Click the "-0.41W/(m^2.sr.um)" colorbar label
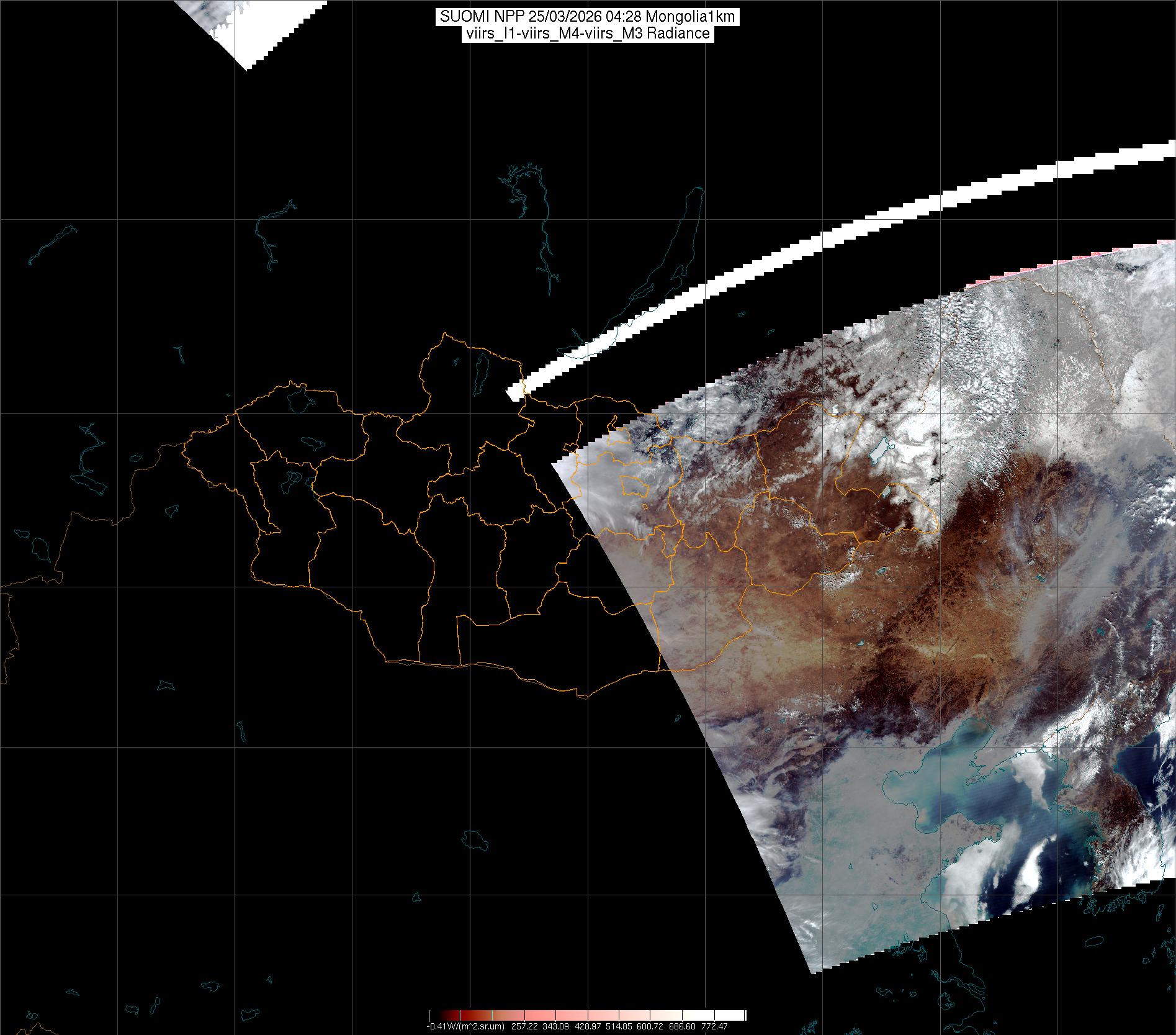Image resolution: width=1176 pixels, height=1035 pixels. pyautogui.click(x=464, y=1026)
